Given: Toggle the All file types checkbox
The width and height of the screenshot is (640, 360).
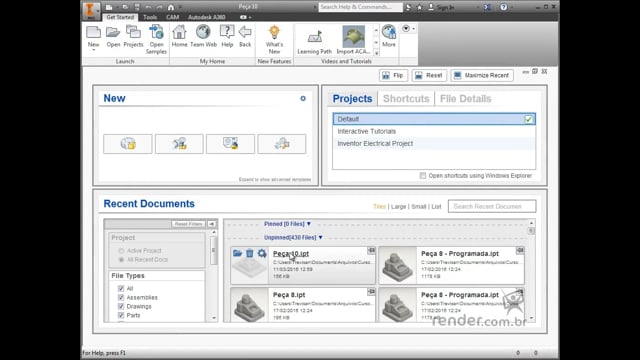Looking at the screenshot, I should tap(121, 288).
